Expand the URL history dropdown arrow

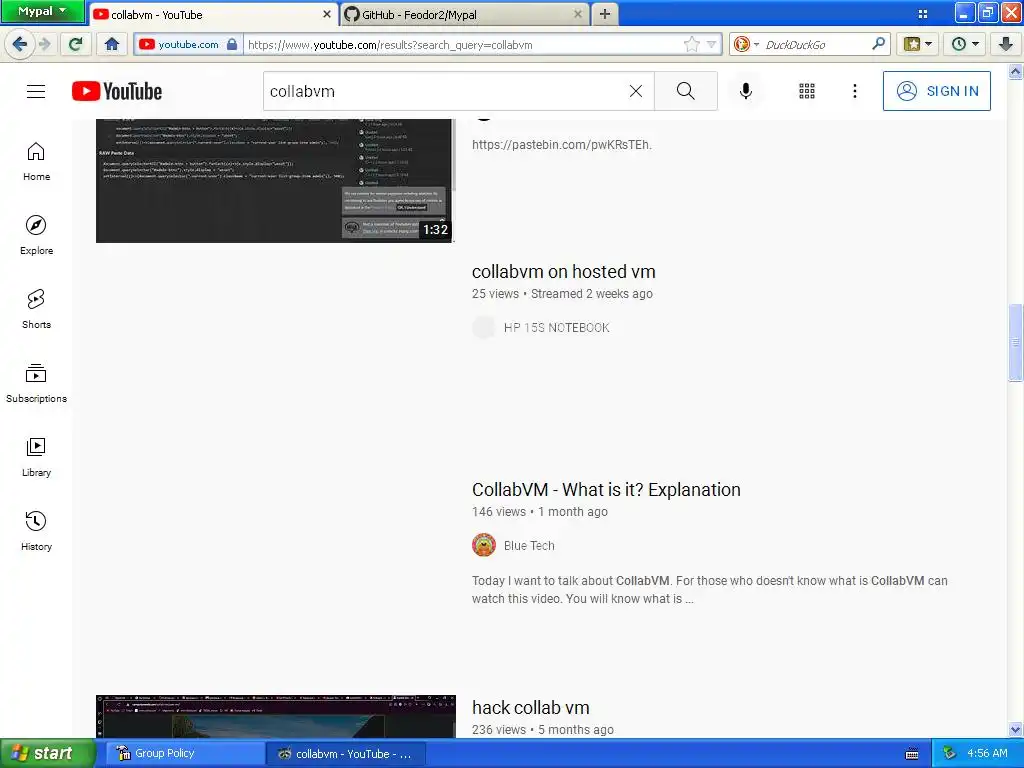point(711,44)
